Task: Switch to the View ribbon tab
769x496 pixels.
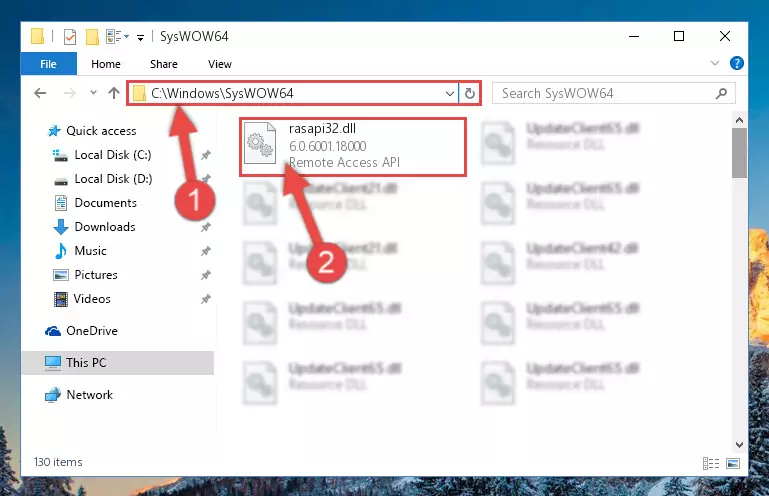Action: (220, 64)
